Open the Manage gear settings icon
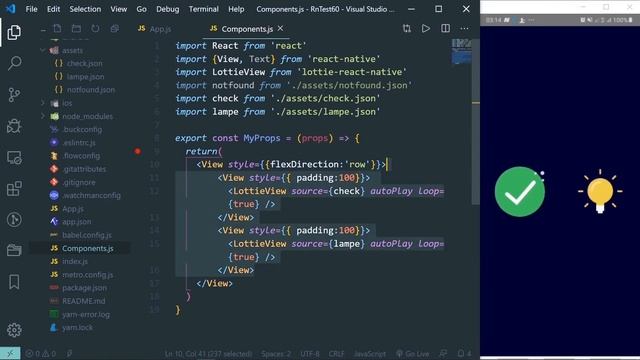This screenshot has width=640, height=360. 14,330
